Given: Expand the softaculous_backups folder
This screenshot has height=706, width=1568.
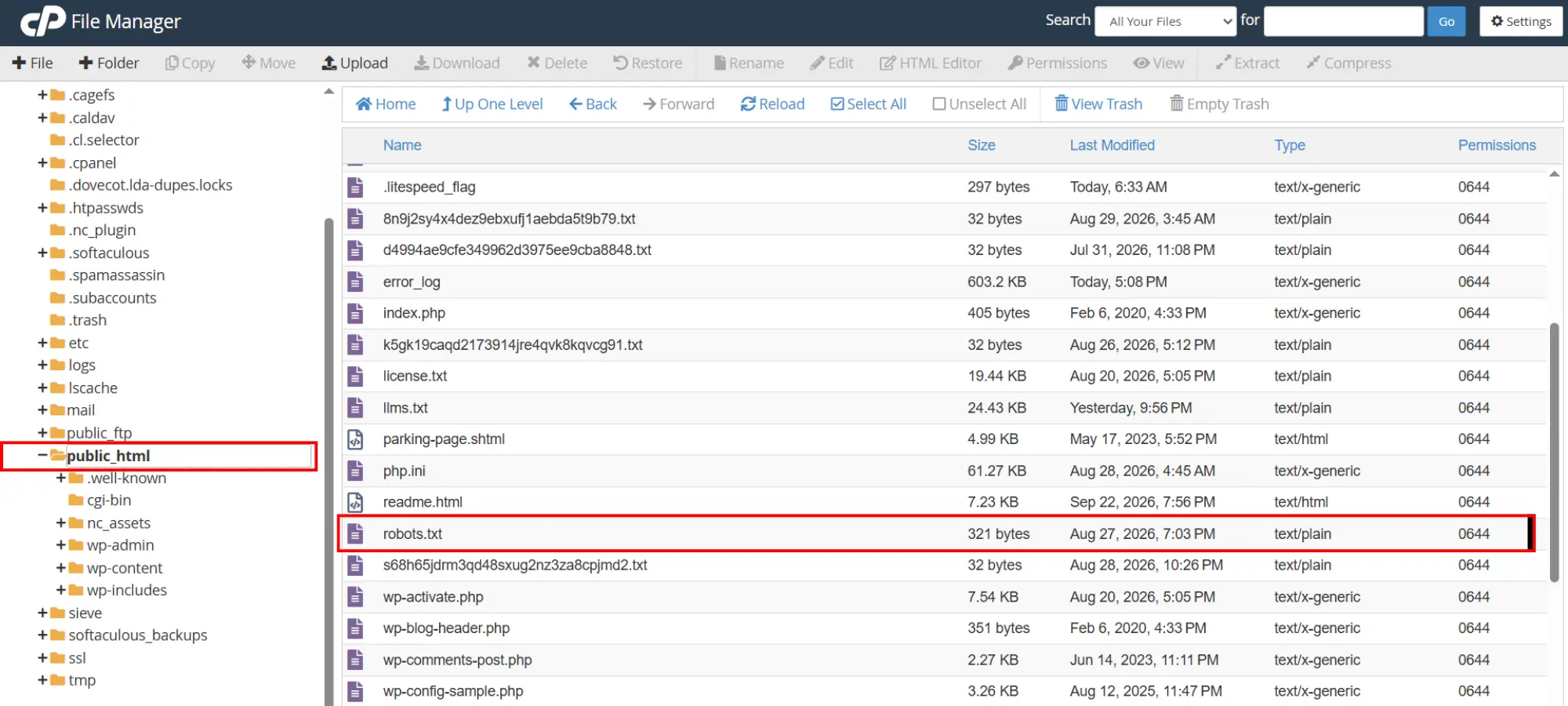Looking at the screenshot, I should 42,635.
